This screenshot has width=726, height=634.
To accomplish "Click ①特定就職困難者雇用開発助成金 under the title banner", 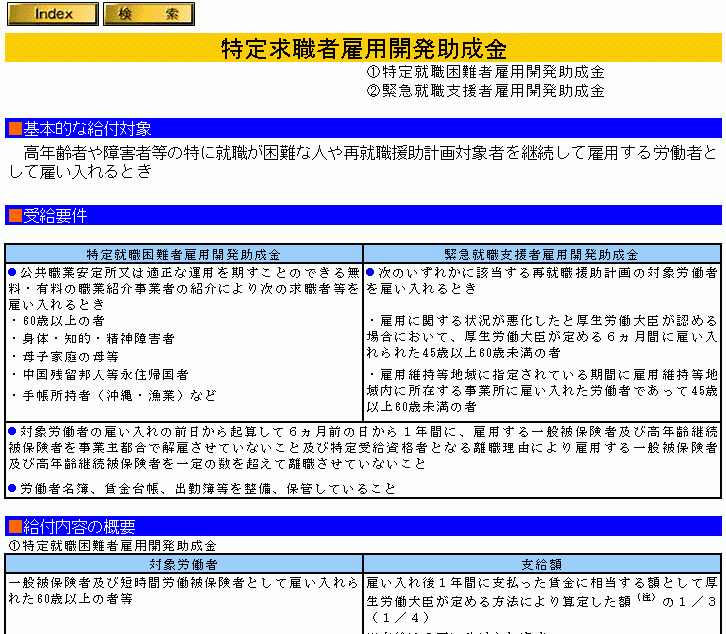I will click(485, 72).
